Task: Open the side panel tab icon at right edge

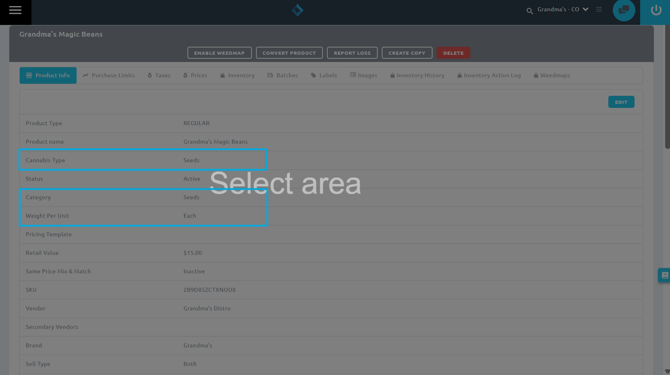Action: [664, 275]
